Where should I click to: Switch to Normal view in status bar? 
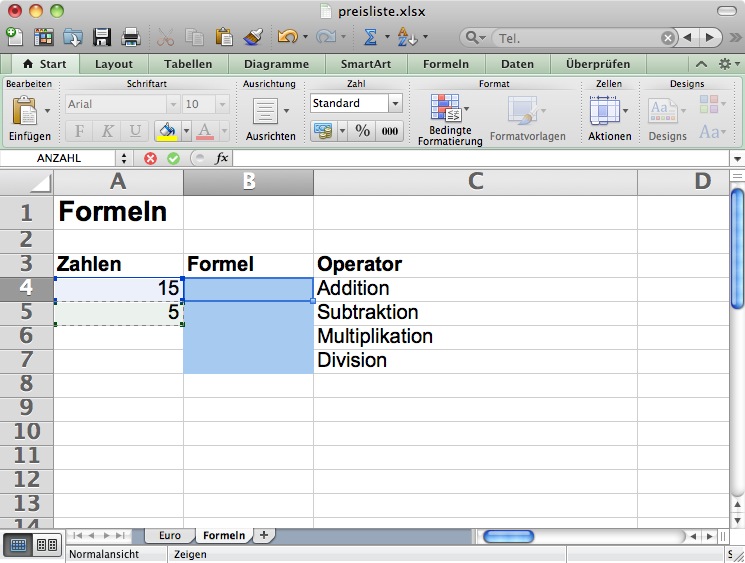[18, 545]
